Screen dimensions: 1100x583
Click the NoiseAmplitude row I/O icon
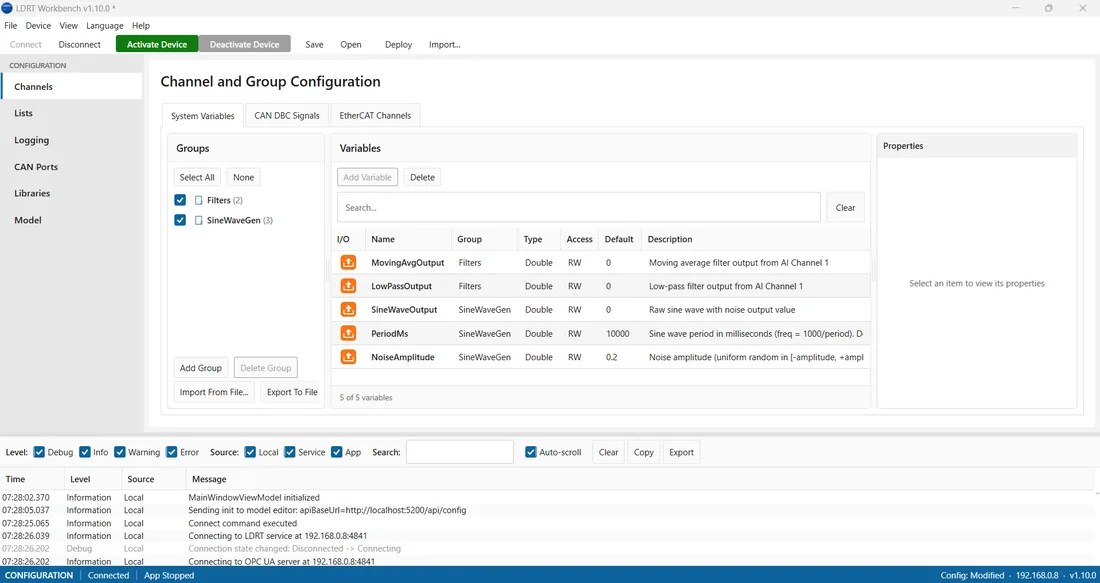[x=348, y=357]
